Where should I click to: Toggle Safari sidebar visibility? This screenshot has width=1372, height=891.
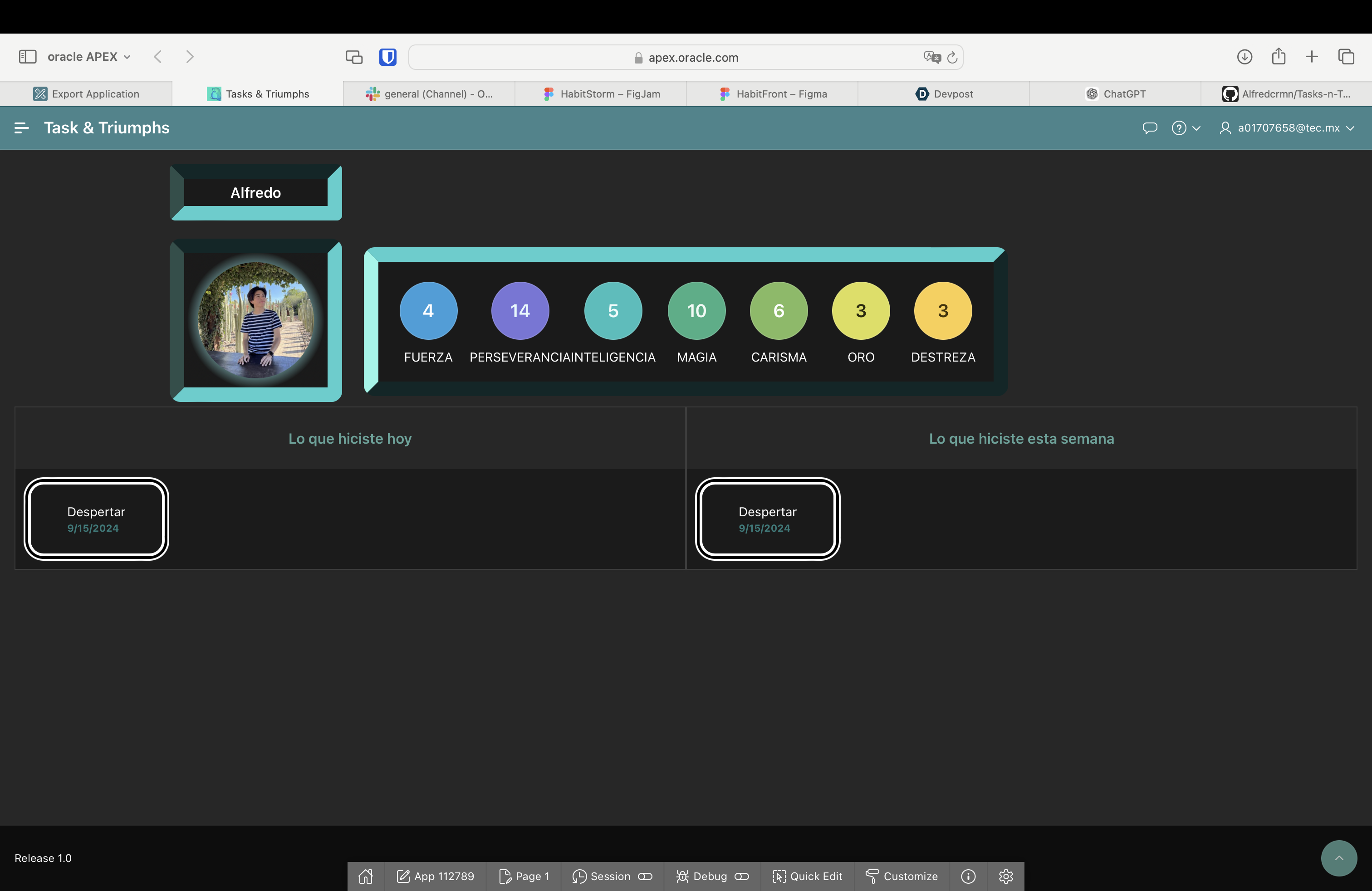[28, 56]
